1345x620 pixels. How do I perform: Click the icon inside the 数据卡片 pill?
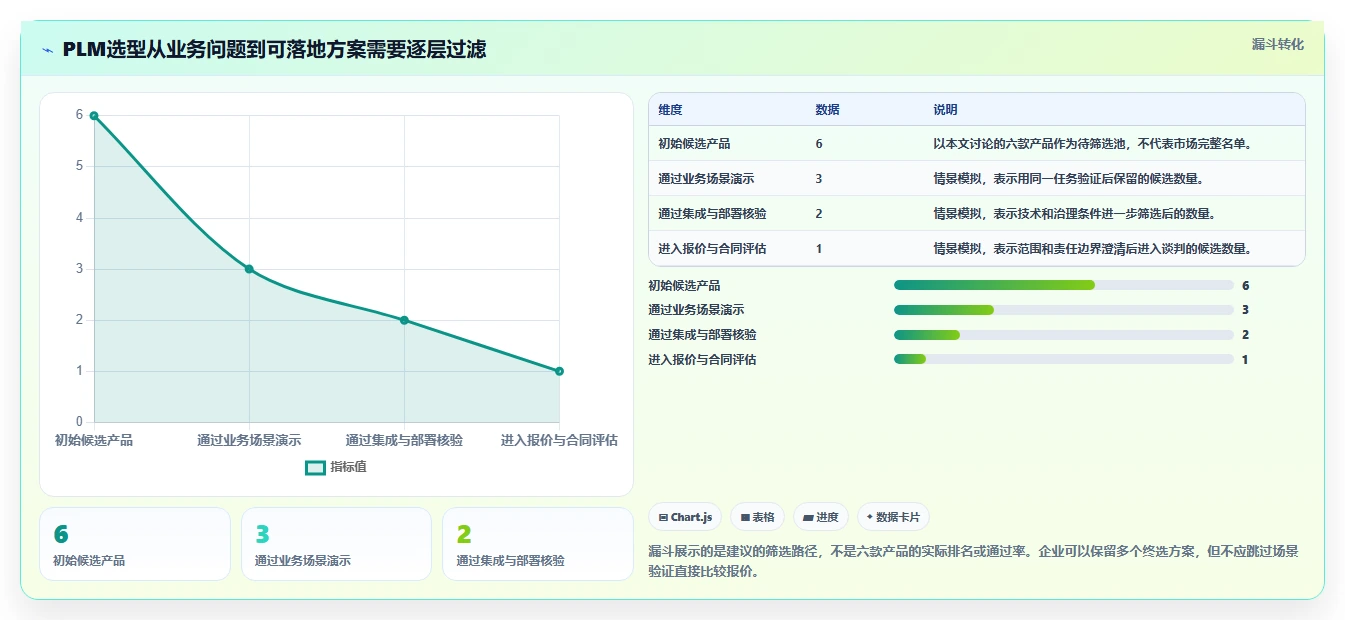tap(870, 518)
